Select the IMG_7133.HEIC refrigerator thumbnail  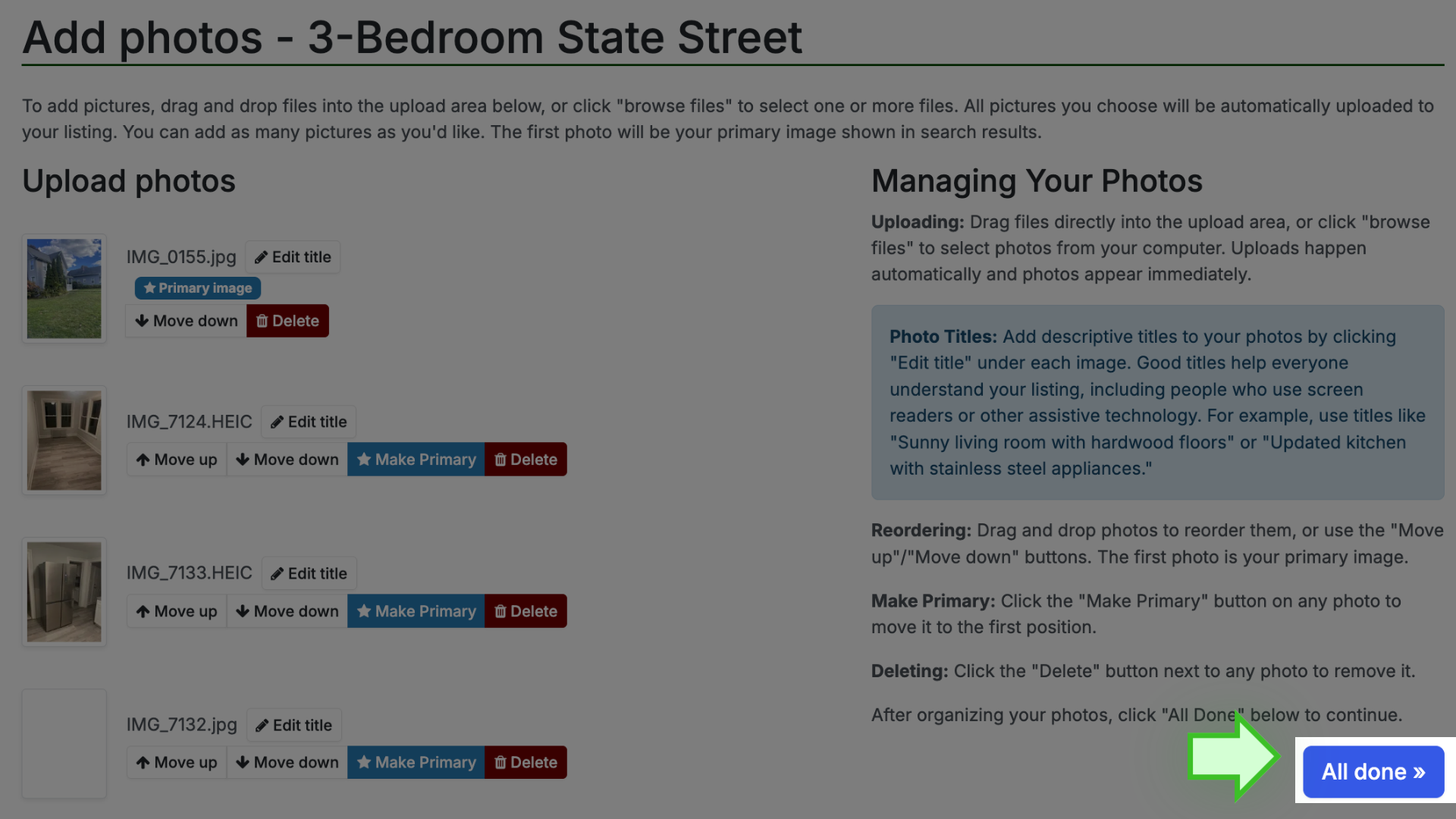pyautogui.click(x=64, y=591)
